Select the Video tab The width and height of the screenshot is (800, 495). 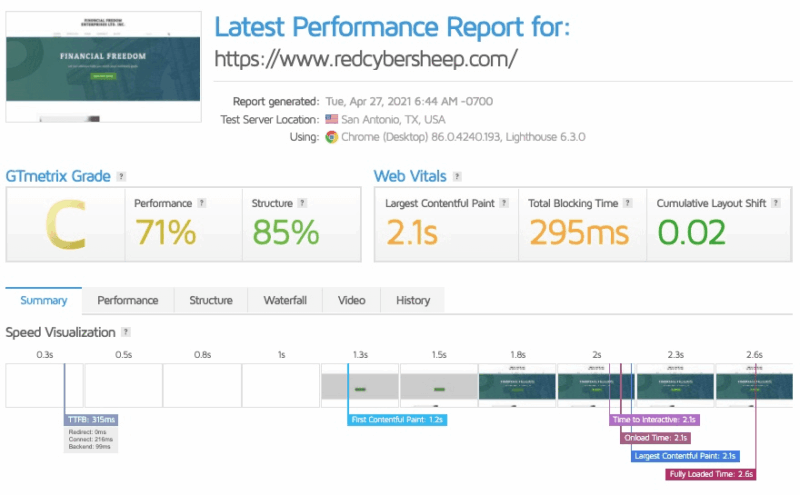pos(351,300)
